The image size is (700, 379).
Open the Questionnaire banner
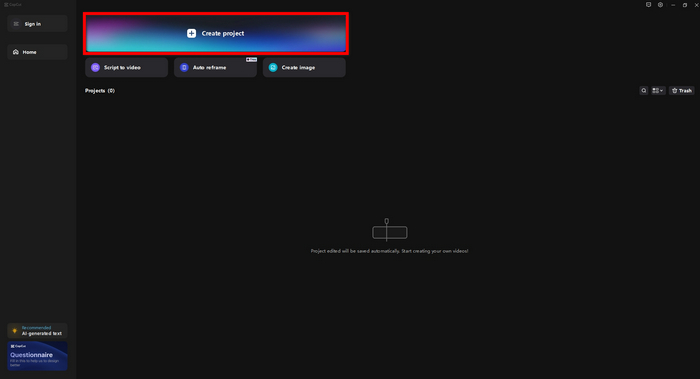(x=37, y=356)
